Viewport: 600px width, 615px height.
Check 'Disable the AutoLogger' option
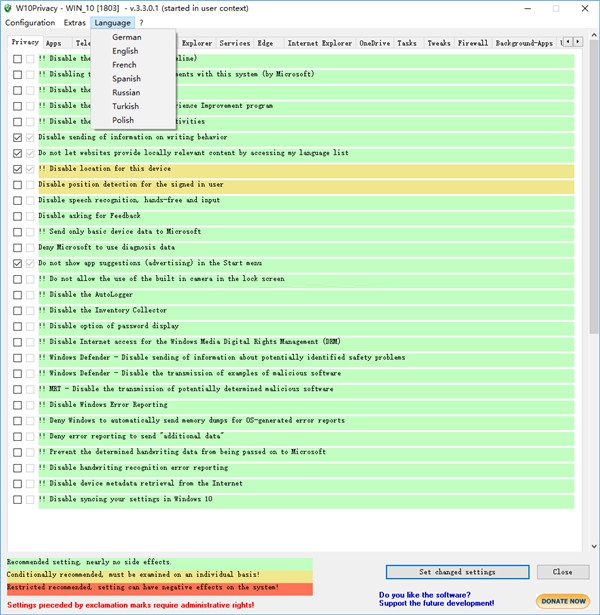18,295
